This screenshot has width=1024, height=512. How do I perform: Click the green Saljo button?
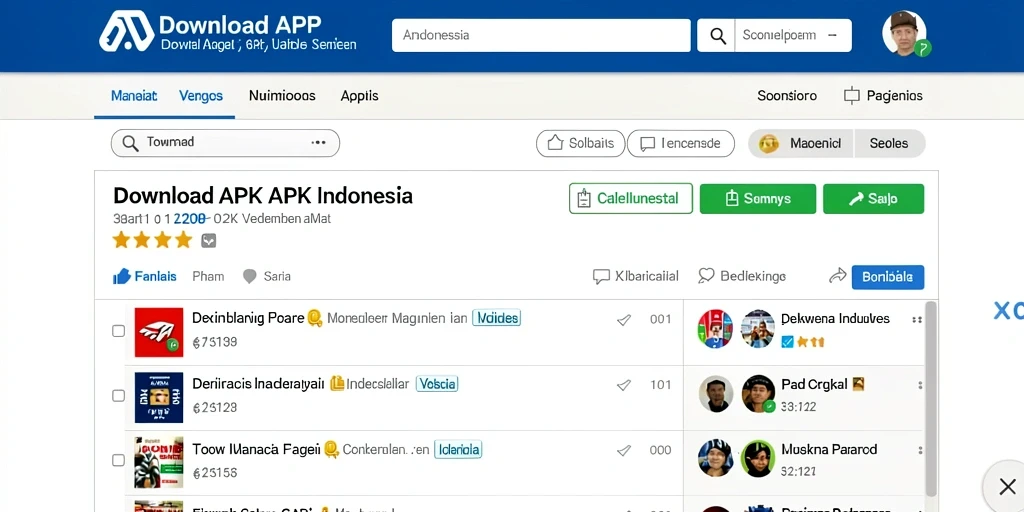tap(873, 199)
